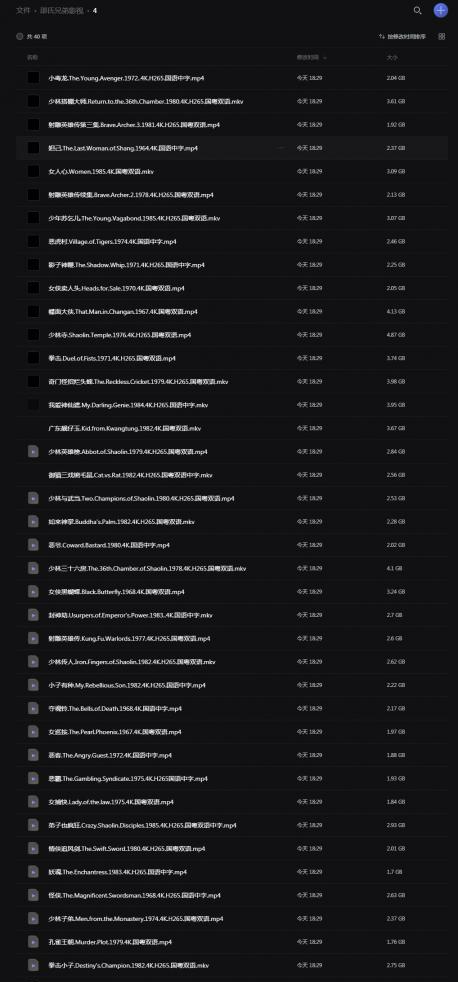This screenshot has height=982, width=458.
Task: Open the search magnifier icon
Action: [x=418, y=10]
